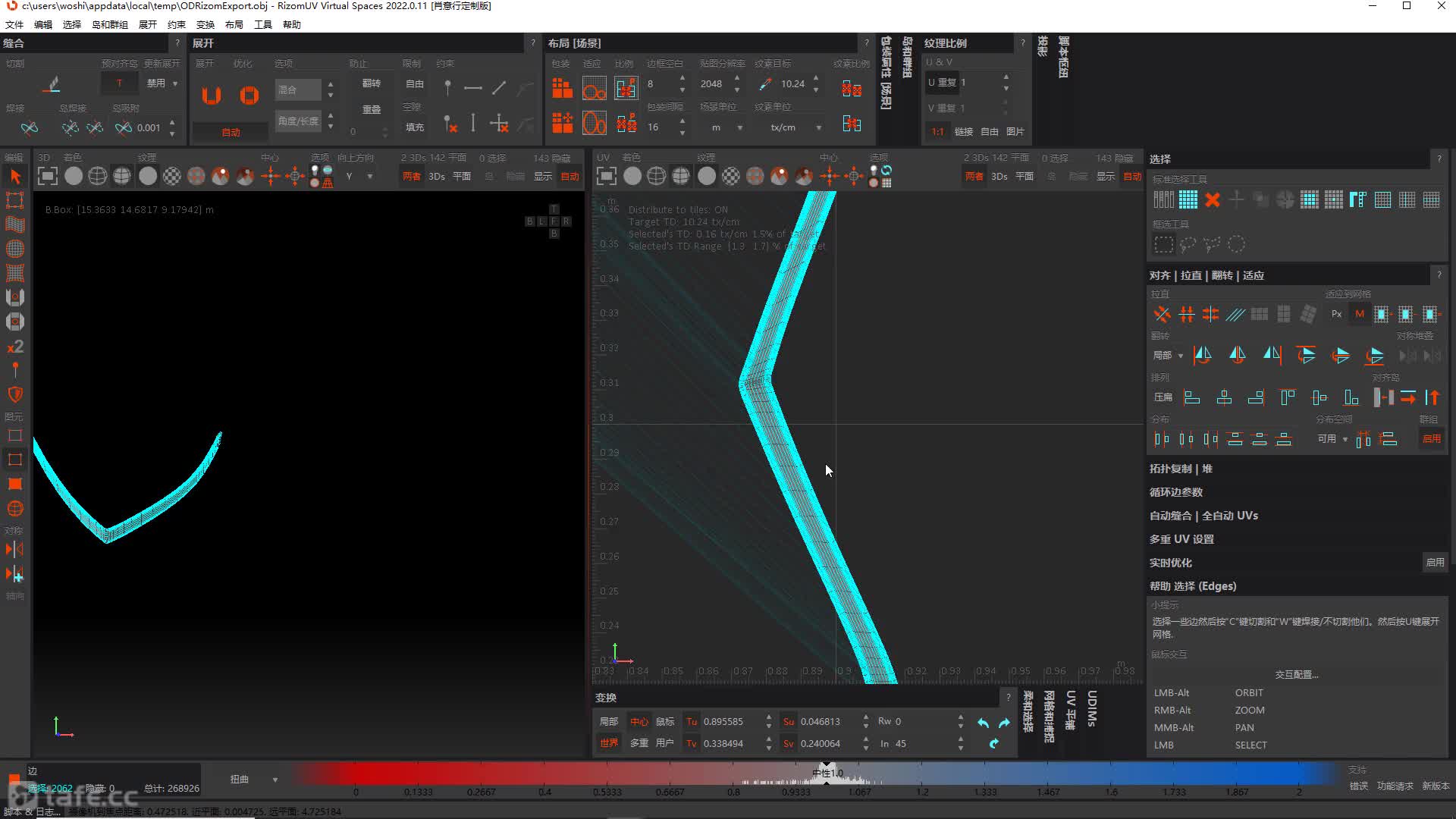This screenshot has width=1456, height=819.
Task: Expand 循环边参数 section
Action: pos(1176,492)
